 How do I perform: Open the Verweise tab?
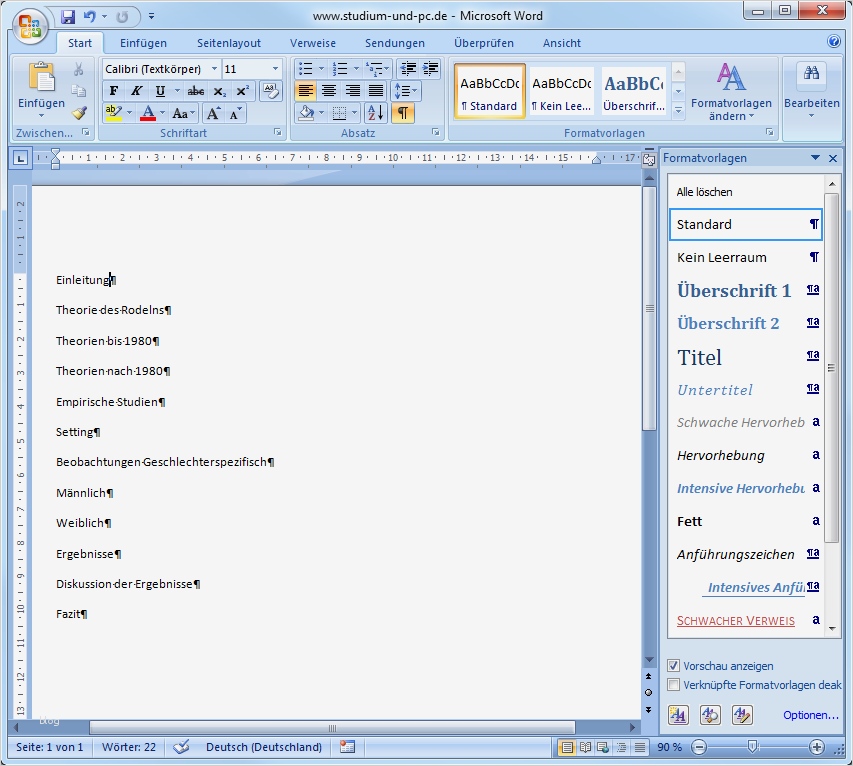313,43
